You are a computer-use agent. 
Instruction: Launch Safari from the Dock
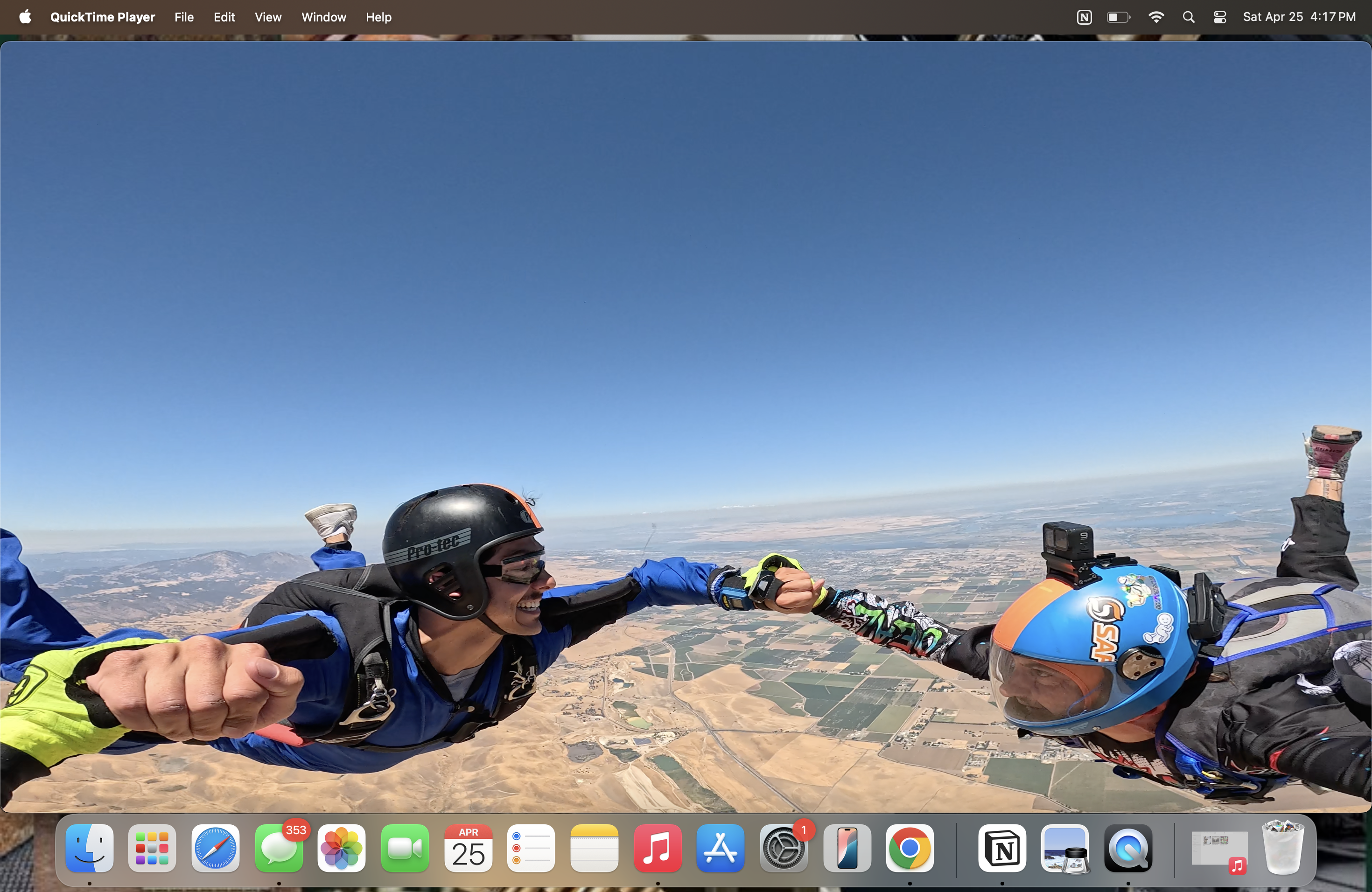(x=216, y=848)
